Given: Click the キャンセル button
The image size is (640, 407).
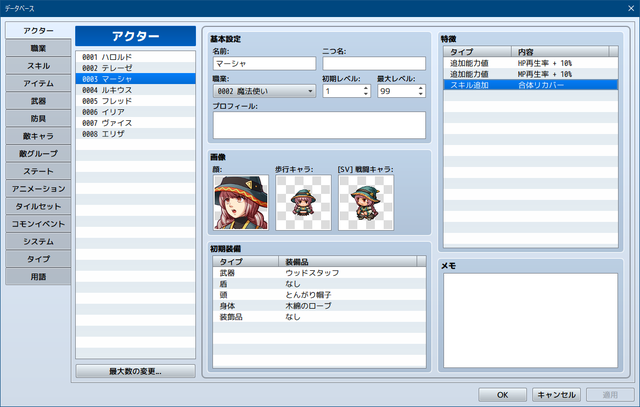Looking at the screenshot, I should (x=556, y=395).
